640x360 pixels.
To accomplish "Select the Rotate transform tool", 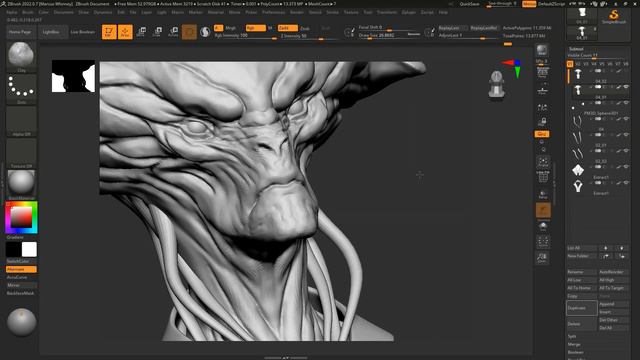I will (173, 31).
